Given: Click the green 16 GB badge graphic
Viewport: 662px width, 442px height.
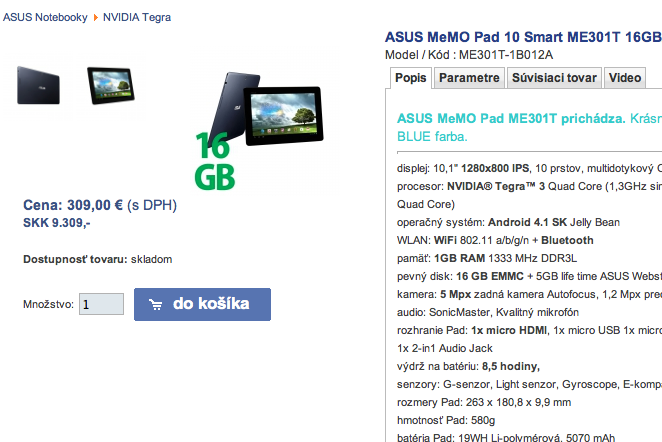Looking at the screenshot, I should (x=214, y=161).
